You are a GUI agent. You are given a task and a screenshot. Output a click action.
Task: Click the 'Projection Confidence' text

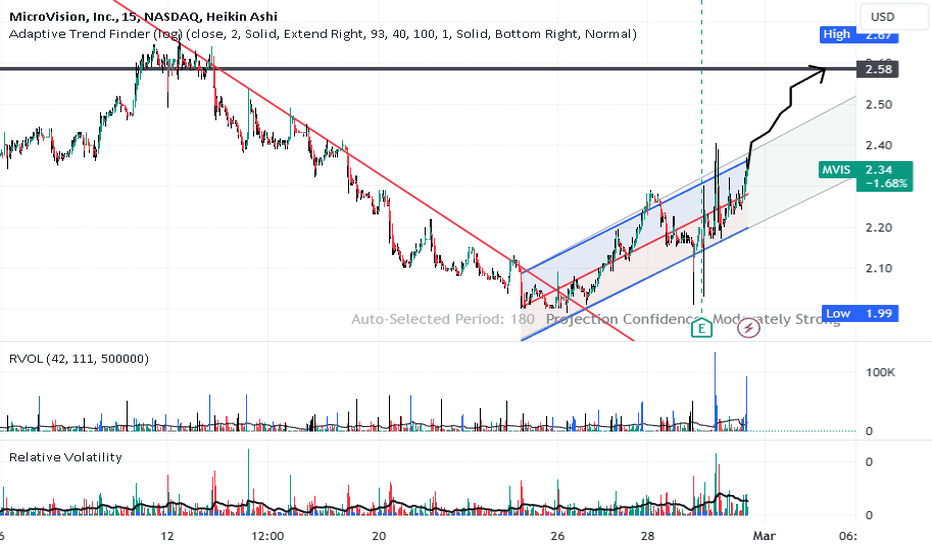point(621,319)
